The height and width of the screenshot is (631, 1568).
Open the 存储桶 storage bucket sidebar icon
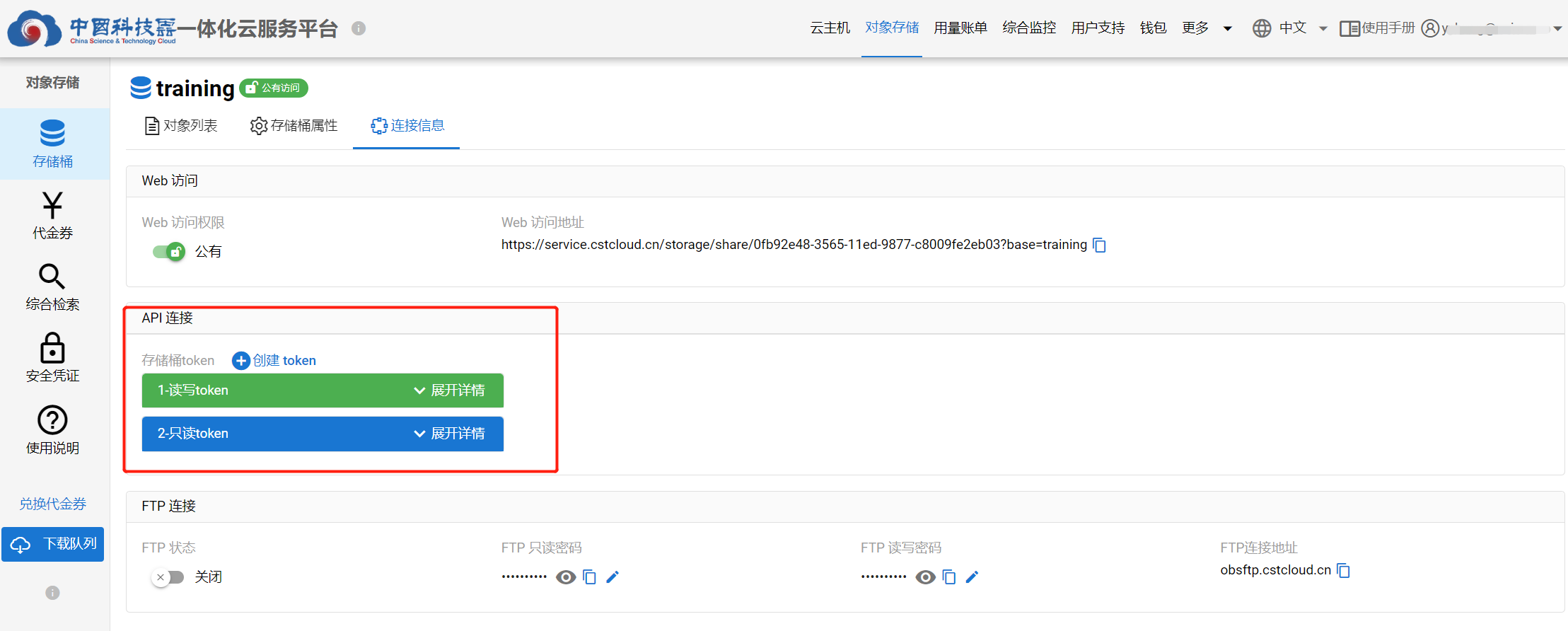pyautogui.click(x=52, y=133)
